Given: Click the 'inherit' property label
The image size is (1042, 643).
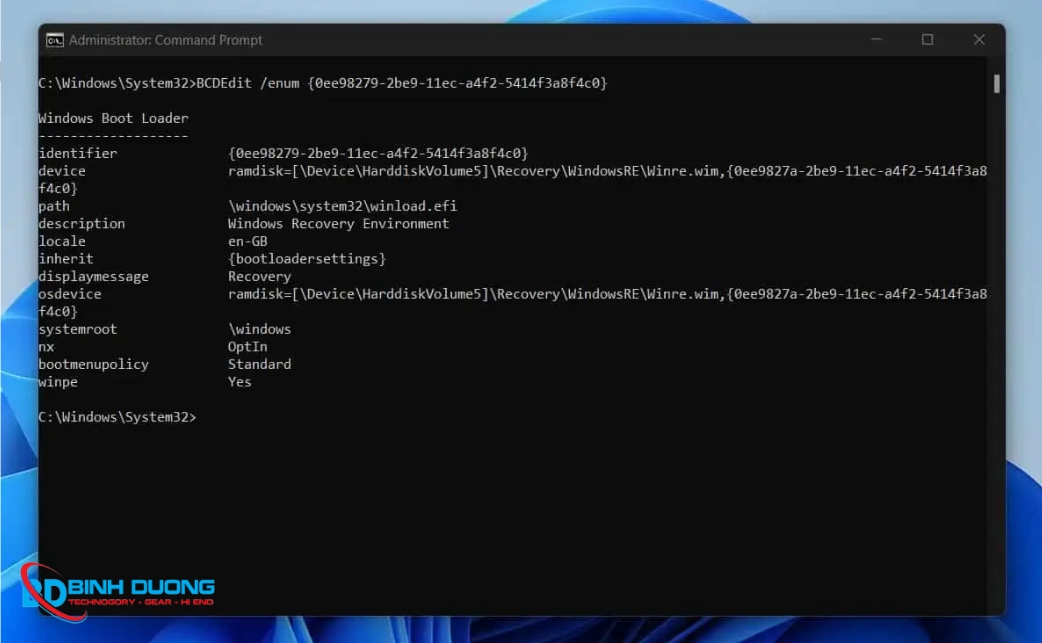Looking at the screenshot, I should click(x=66, y=259).
